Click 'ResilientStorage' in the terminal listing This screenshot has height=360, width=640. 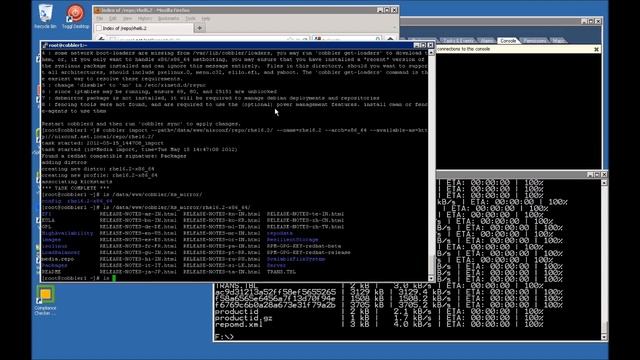[293, 240]
